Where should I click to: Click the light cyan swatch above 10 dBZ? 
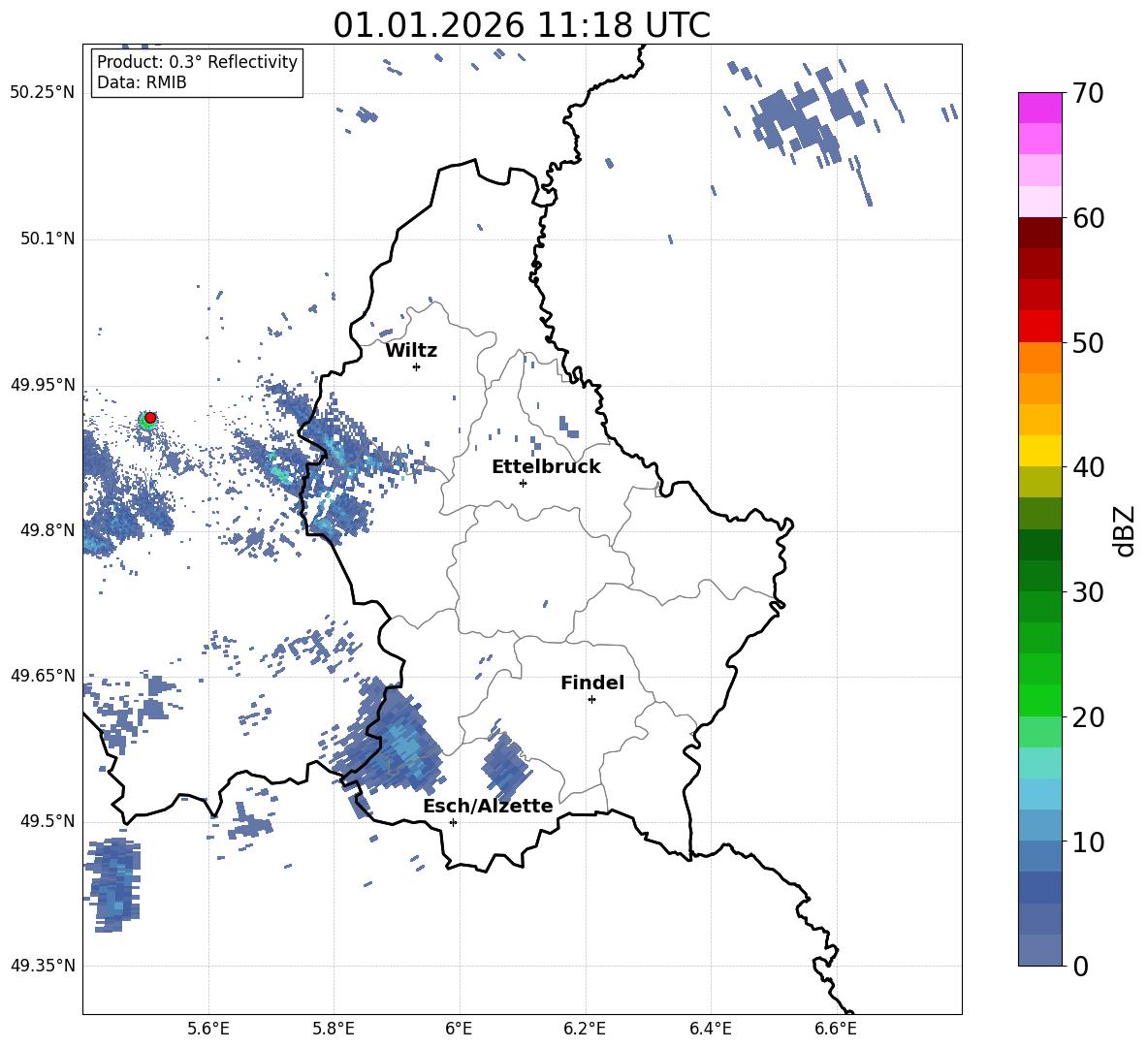click(1039, 794)
